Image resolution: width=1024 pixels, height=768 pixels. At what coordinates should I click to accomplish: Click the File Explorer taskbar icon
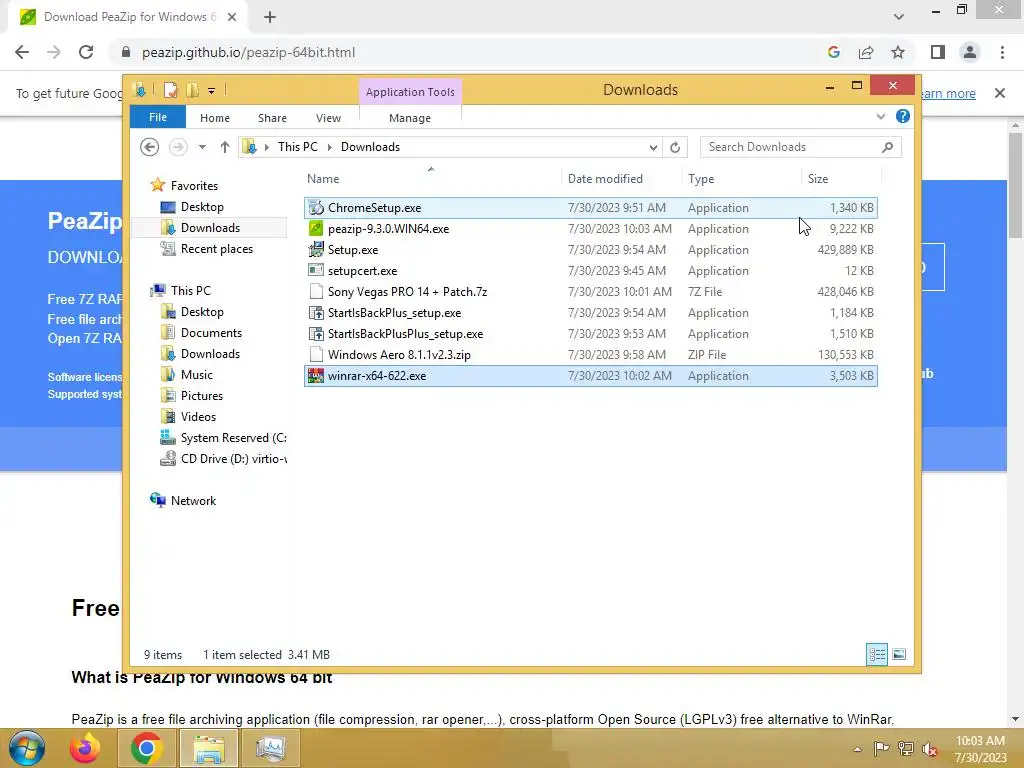pos(208,748)
